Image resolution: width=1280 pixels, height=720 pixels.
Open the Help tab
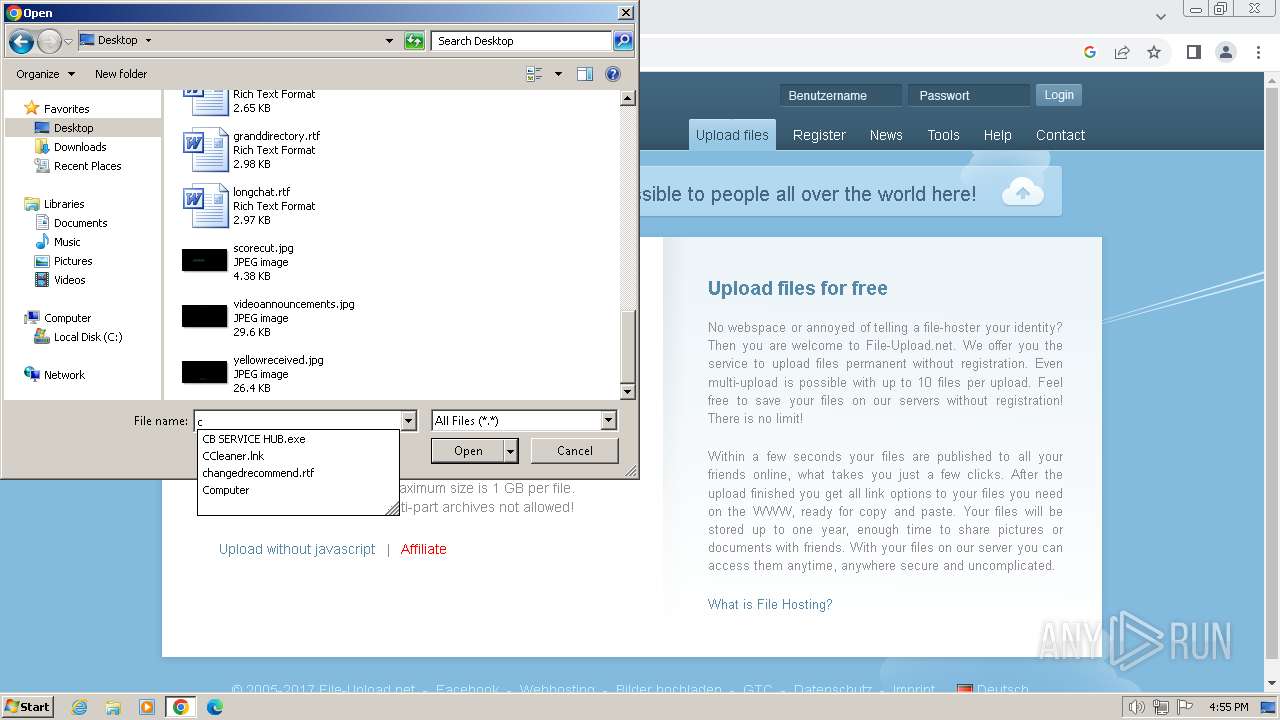[997, 135]
